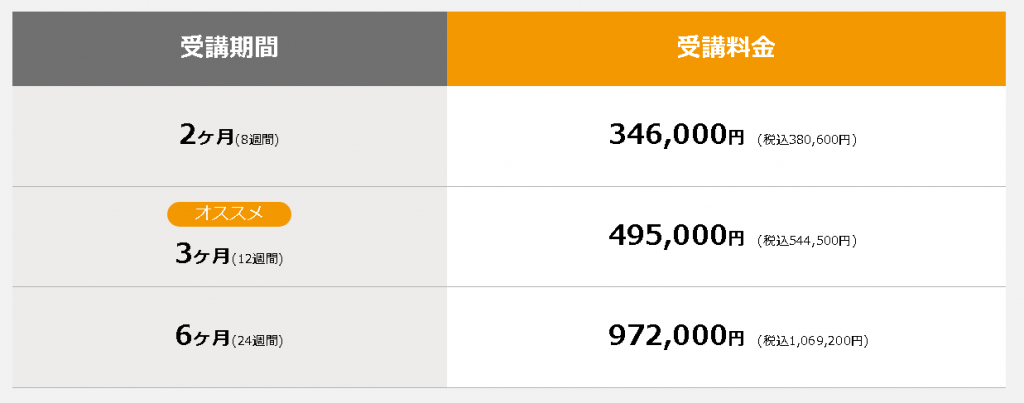Click the 受講期間 header cell
The height and width of the screenshot is (403, 1024).
pos(229,48)
